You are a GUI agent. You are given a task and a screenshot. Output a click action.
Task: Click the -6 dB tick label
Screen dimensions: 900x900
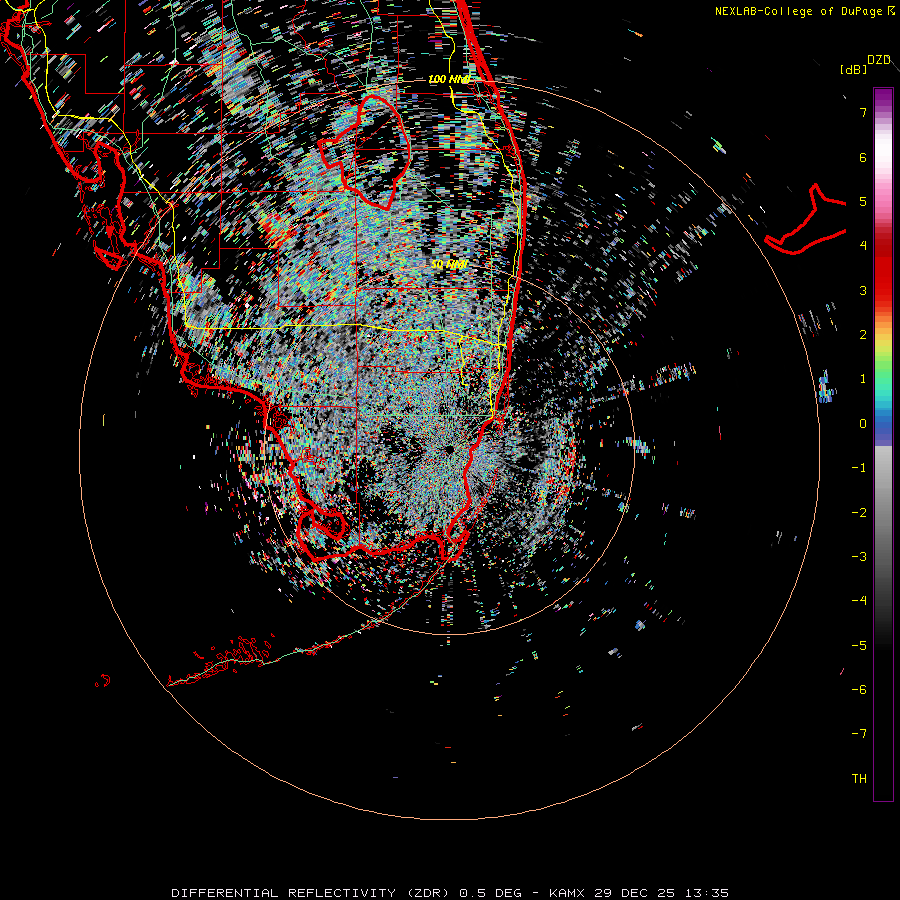tap(859, 690)
